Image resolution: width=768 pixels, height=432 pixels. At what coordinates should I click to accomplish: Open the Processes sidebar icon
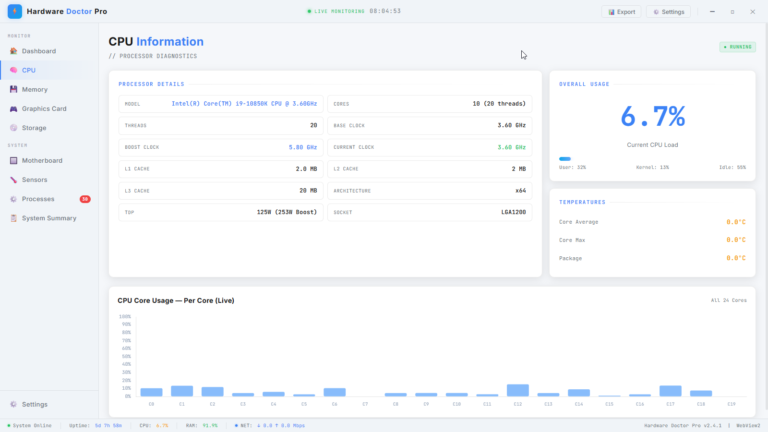tap(13, 199)
